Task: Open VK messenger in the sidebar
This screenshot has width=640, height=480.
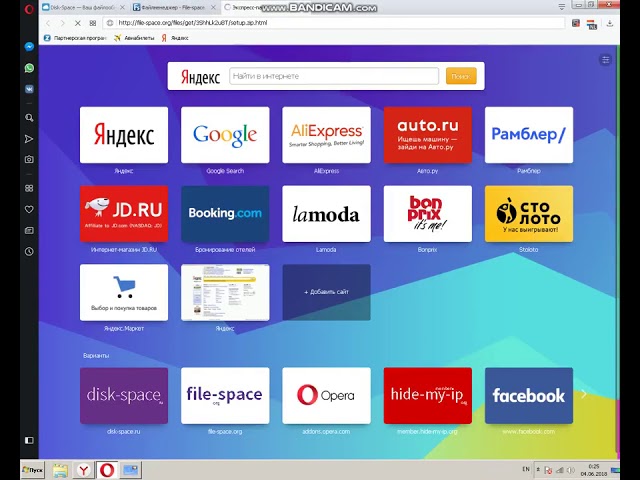Action: (x=29, y=89)
